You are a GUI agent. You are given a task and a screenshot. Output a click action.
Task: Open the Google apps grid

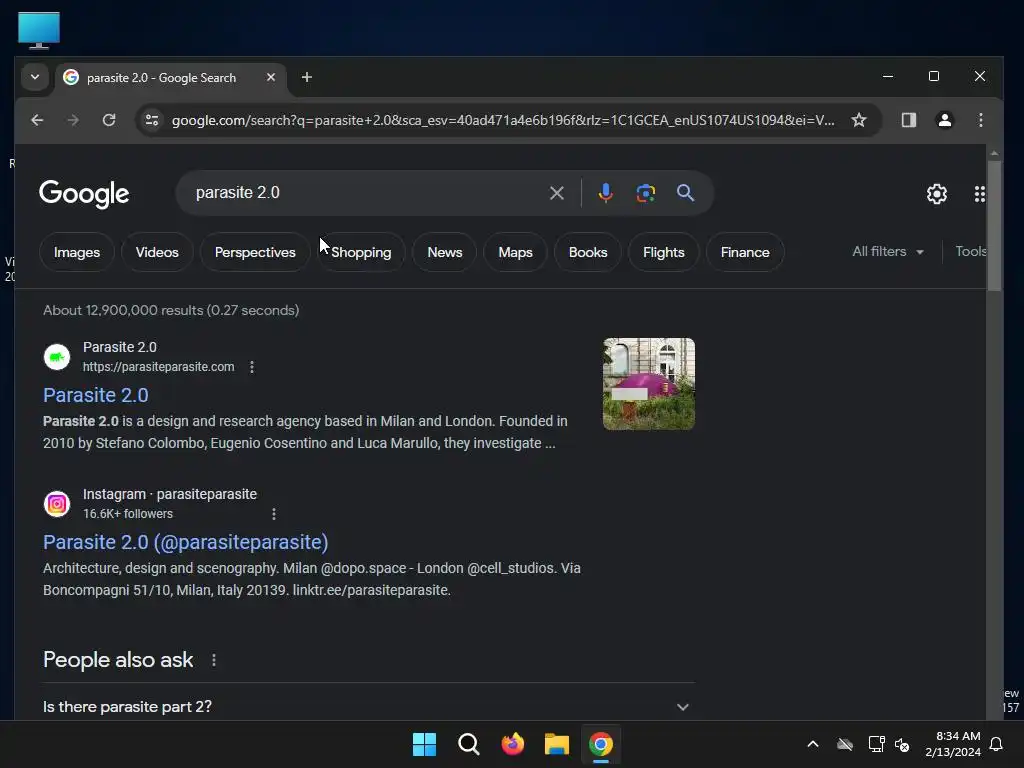pos(980,194)
